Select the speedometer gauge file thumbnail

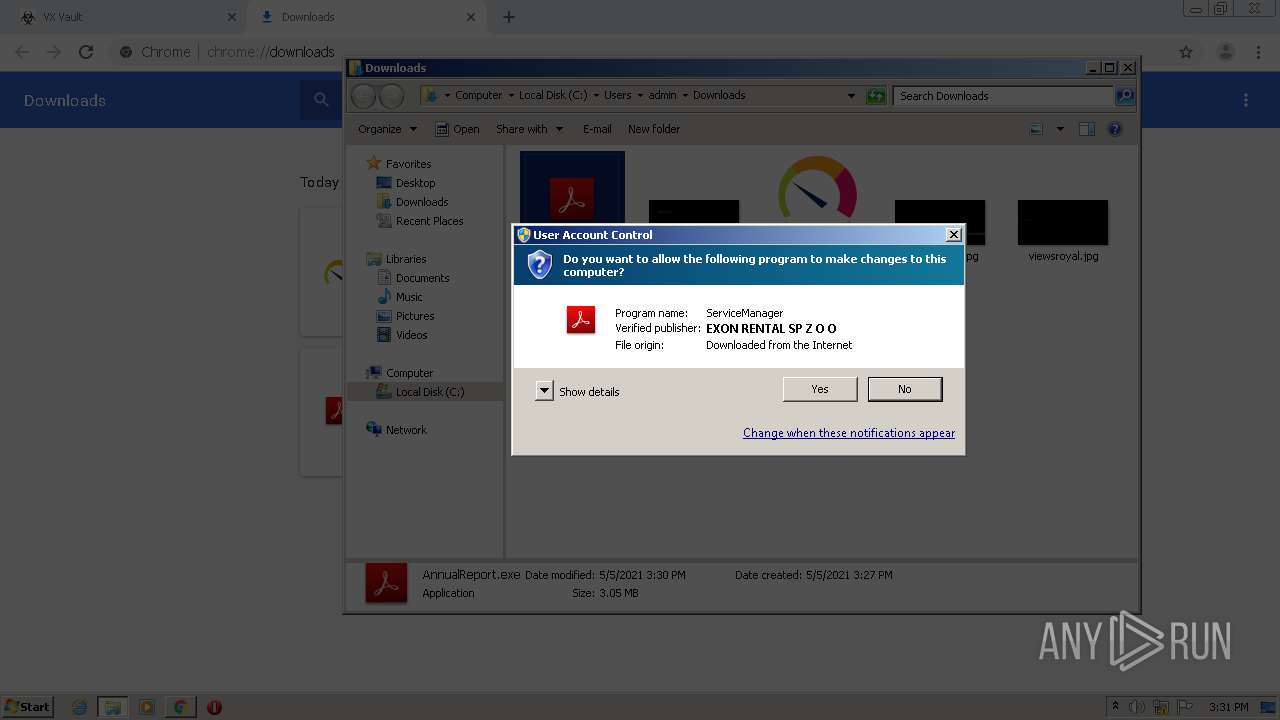point(817,188)
